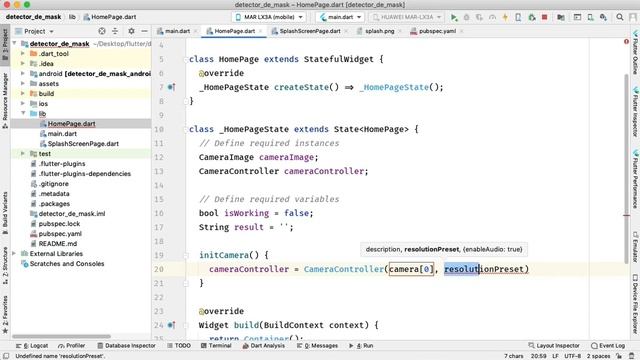Viewport: 640px width, 360px height.
Task: Open HUAWEI MAR-LX3A device dropdown
Action: [407, 17]
